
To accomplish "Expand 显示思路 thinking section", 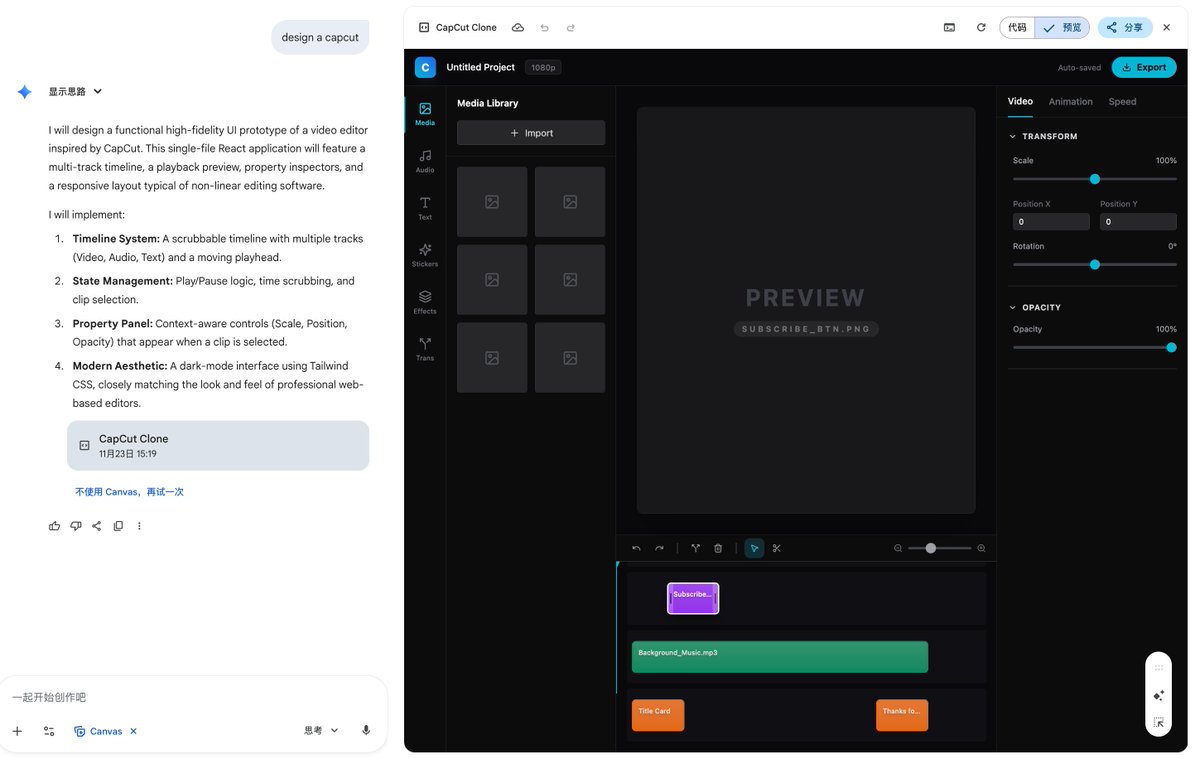I will [x=76, y=91].
